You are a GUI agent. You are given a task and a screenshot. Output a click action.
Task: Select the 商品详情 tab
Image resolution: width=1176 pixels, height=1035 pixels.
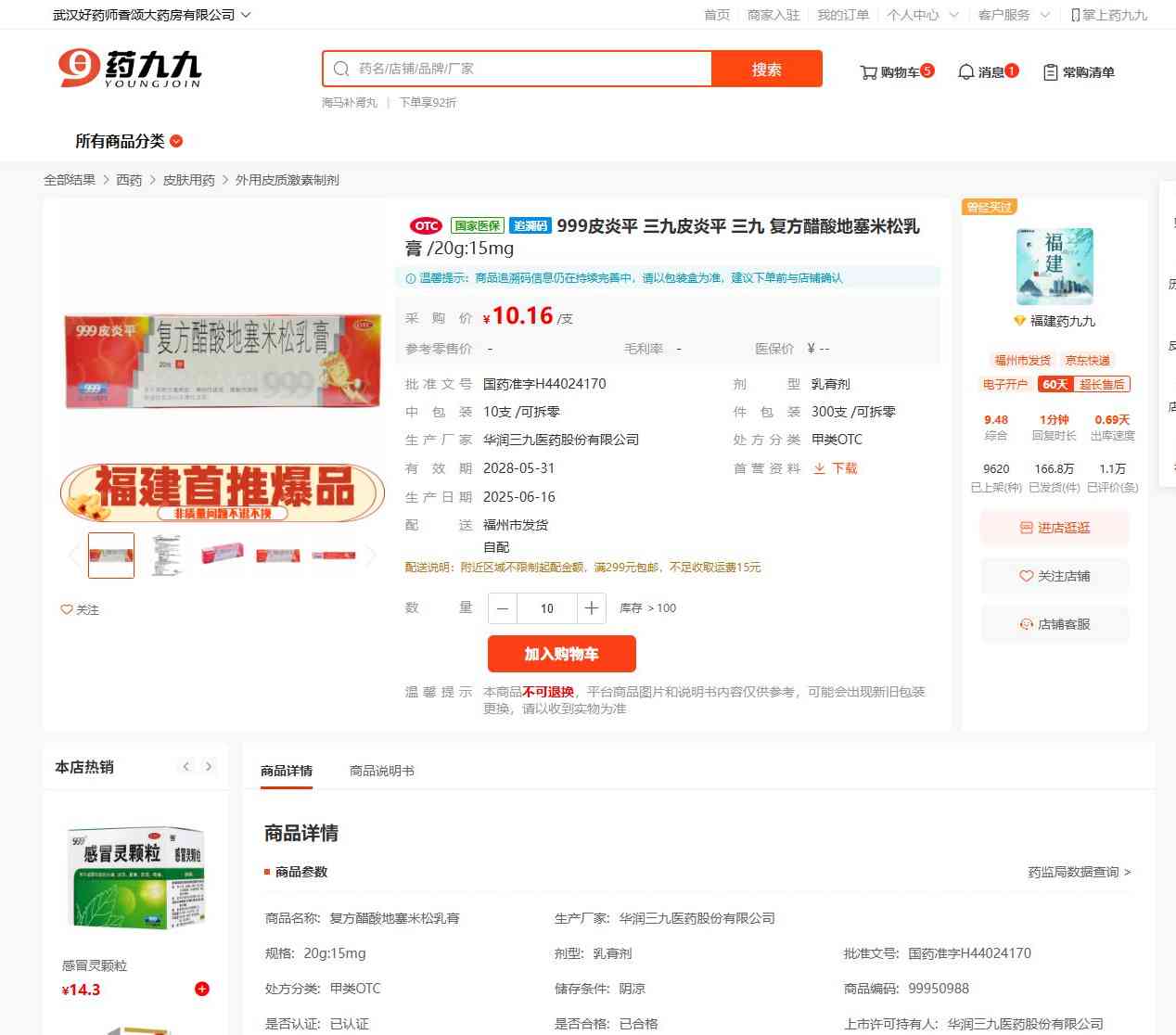pos(287,771)
